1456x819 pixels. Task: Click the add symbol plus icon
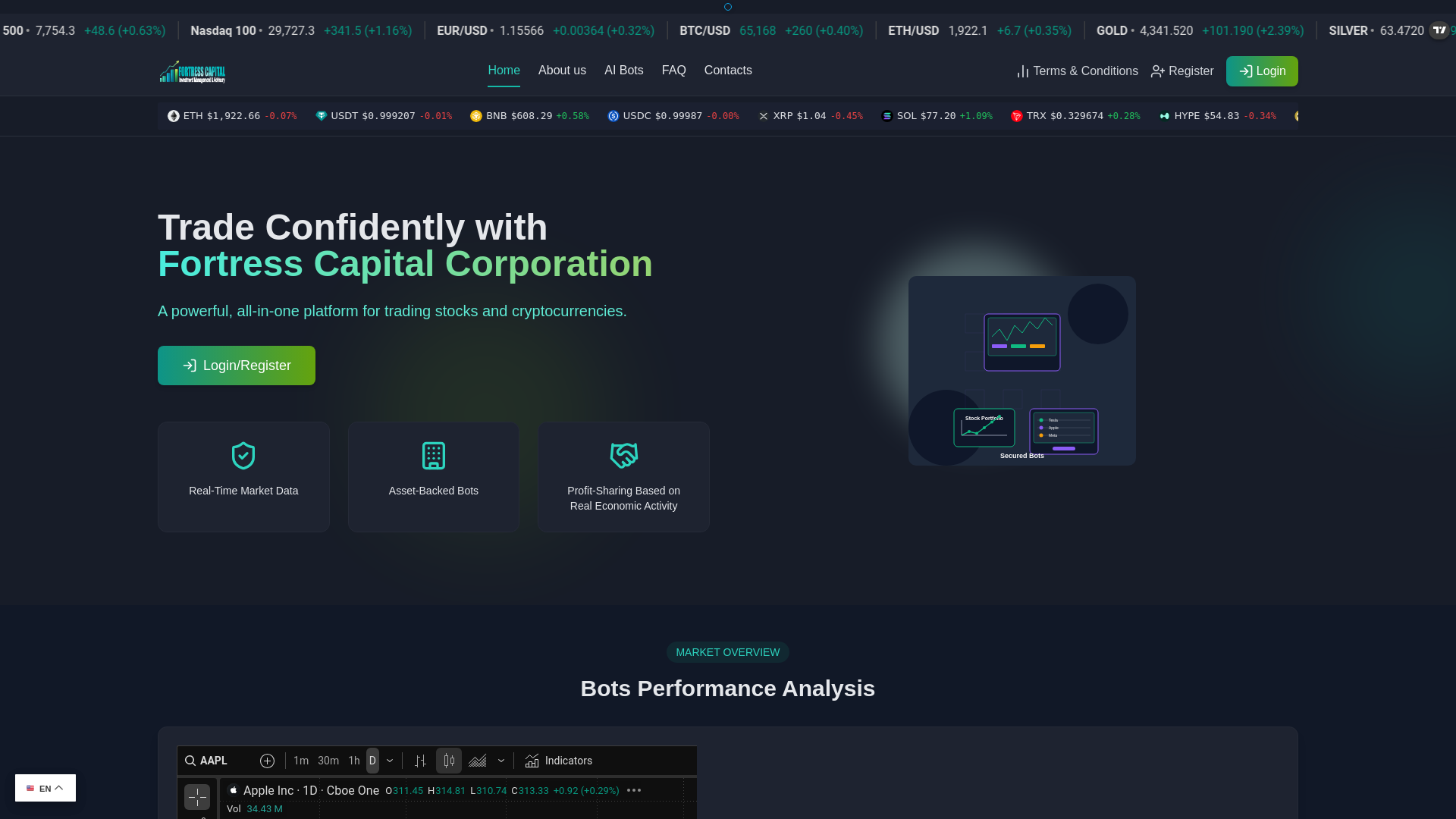267,761
